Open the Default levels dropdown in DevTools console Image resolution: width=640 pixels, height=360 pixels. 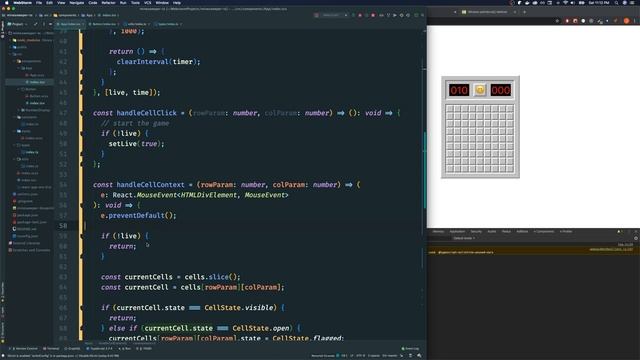pos(464,238)
